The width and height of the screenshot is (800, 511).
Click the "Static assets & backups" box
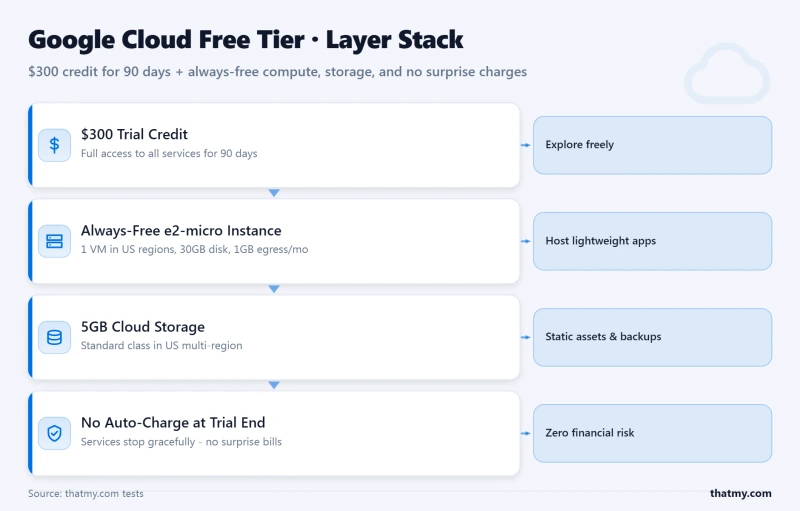(653, 337)
